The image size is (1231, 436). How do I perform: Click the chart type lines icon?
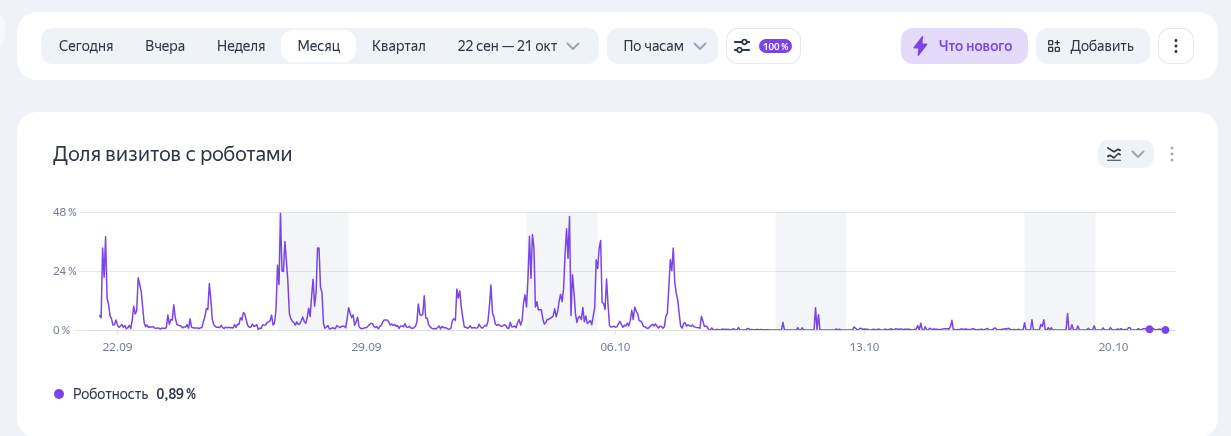coord(1113,154)
